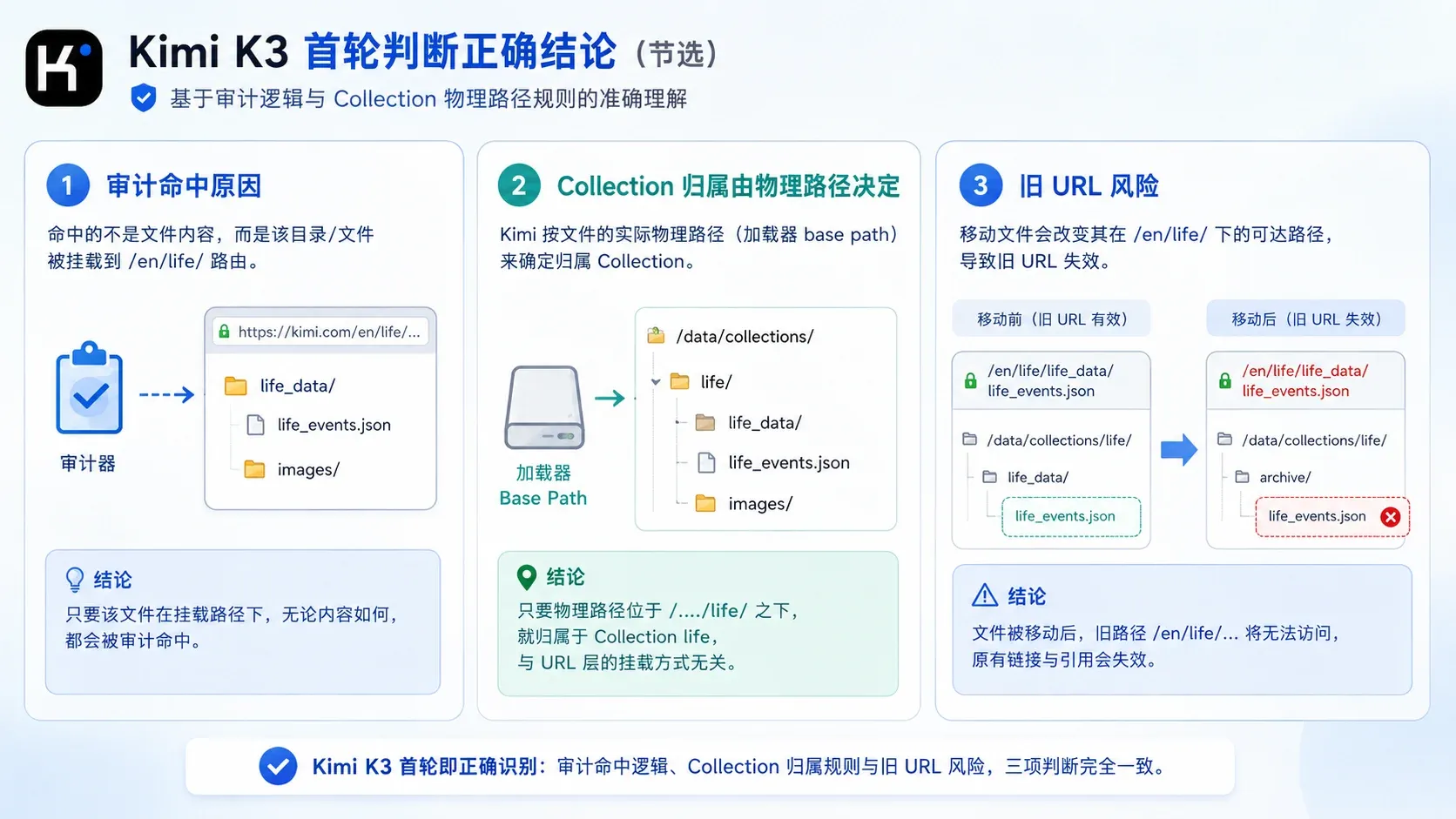
Task: Click the archive/ row in after-move card
Action: click(x=1273, y=477)
